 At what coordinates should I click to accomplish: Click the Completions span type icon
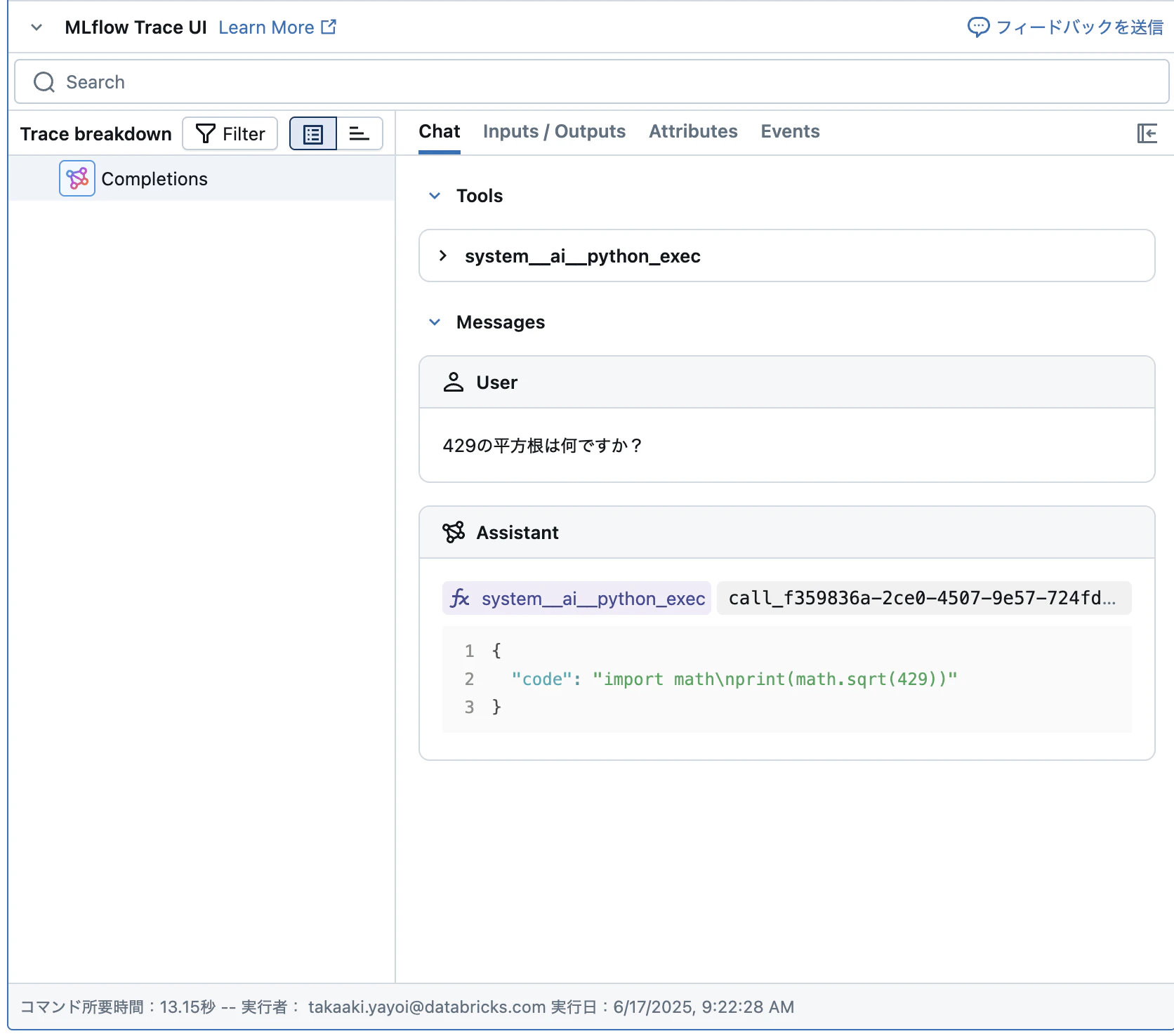coord(77,178)
